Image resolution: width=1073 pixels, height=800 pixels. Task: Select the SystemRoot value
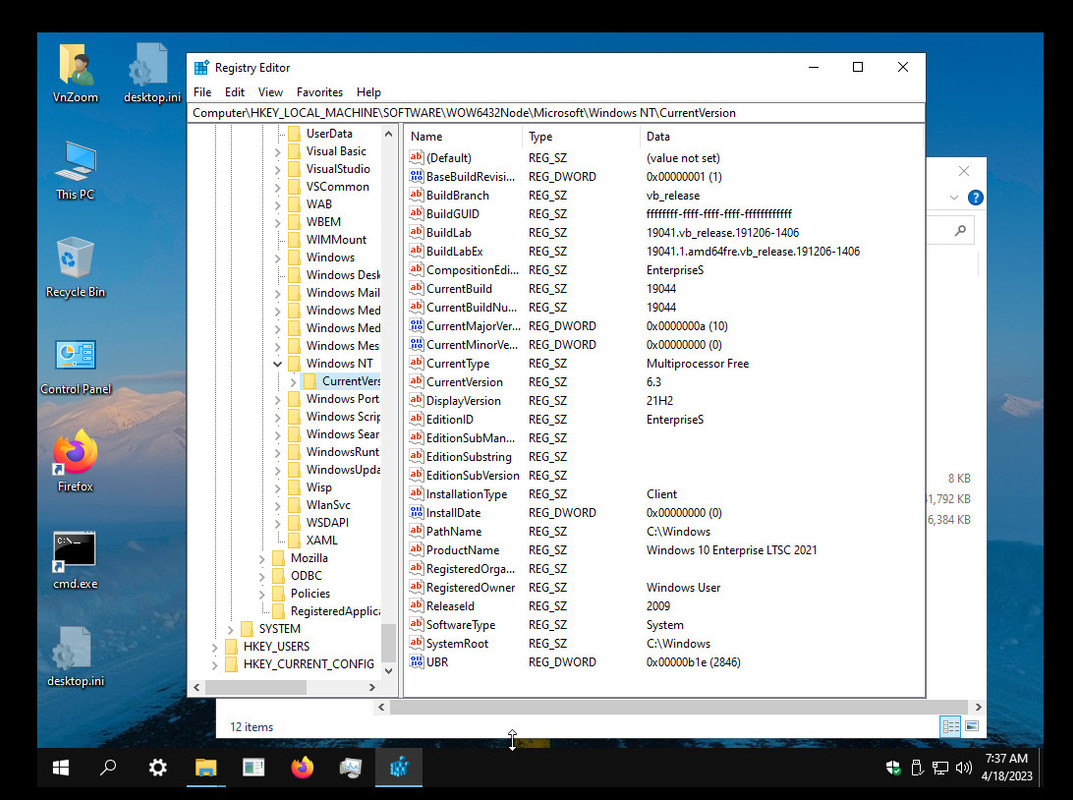click(457, 643)
